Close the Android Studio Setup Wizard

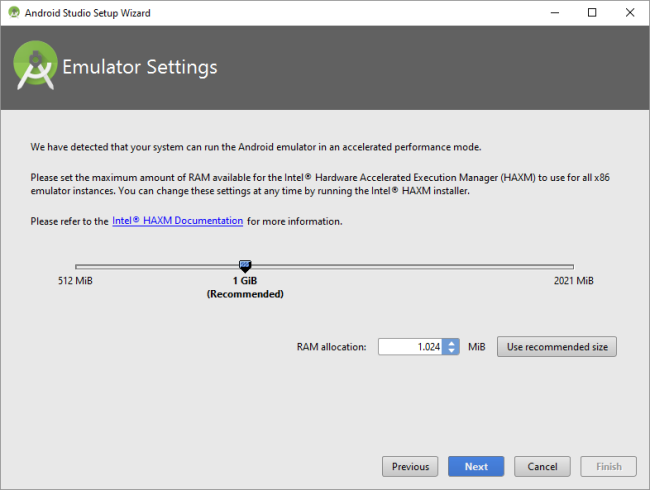pyautogui.click(x=628, y=12)
